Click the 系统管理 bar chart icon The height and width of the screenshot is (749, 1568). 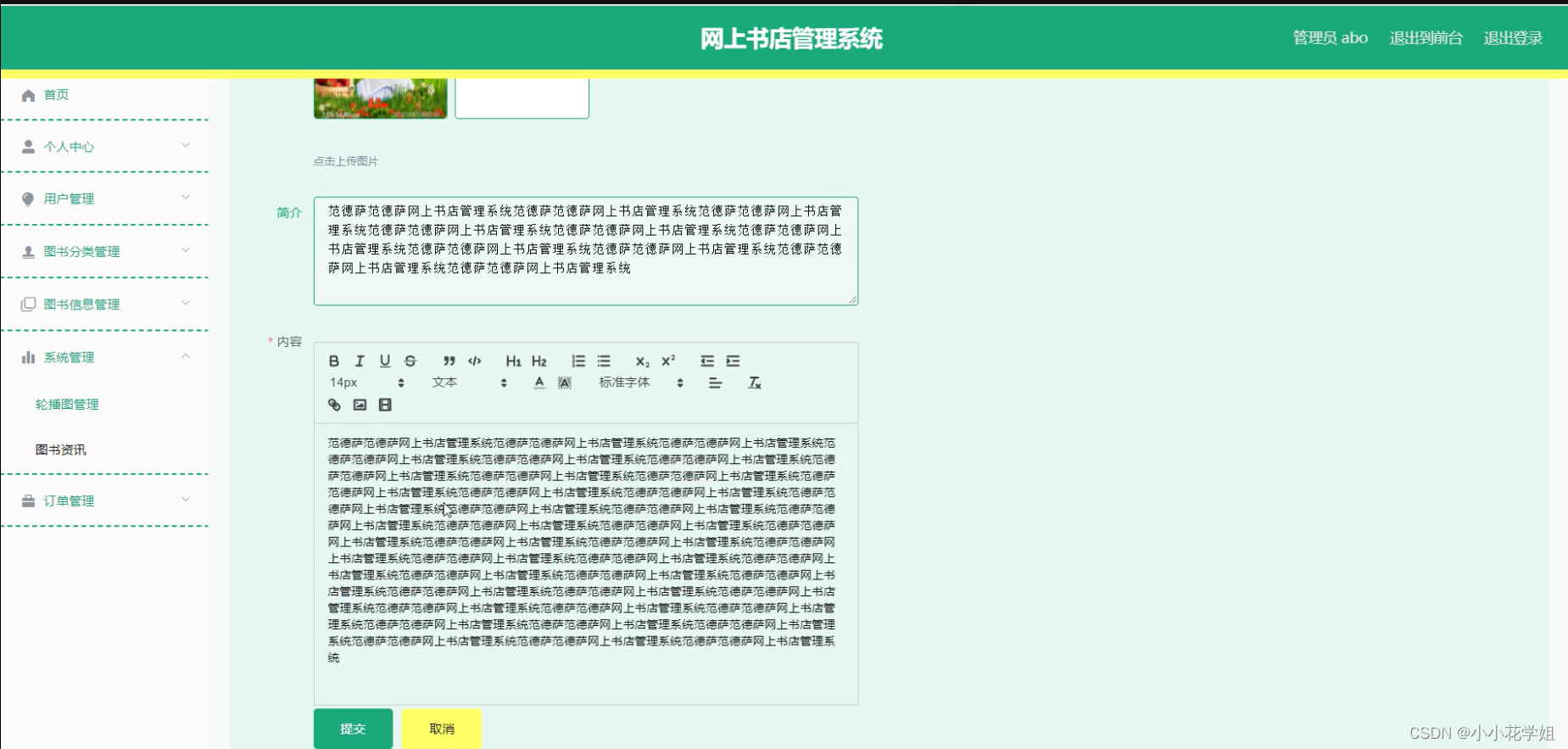(x=28, y=357)
